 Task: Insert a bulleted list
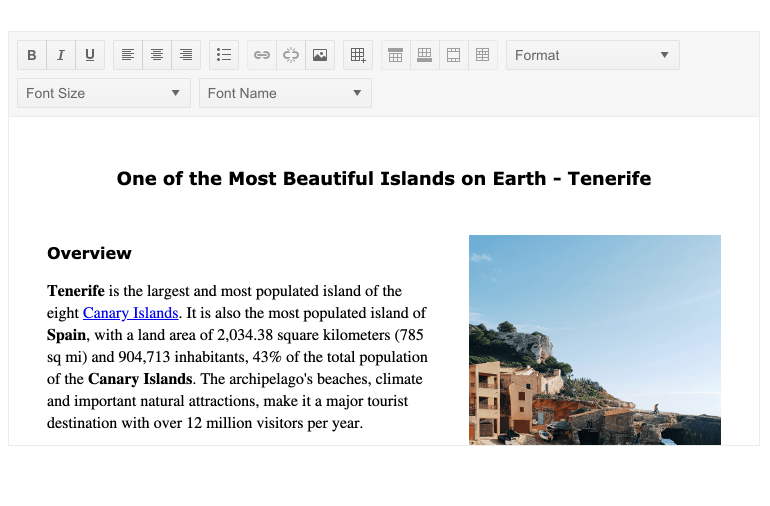pos(224,55)
